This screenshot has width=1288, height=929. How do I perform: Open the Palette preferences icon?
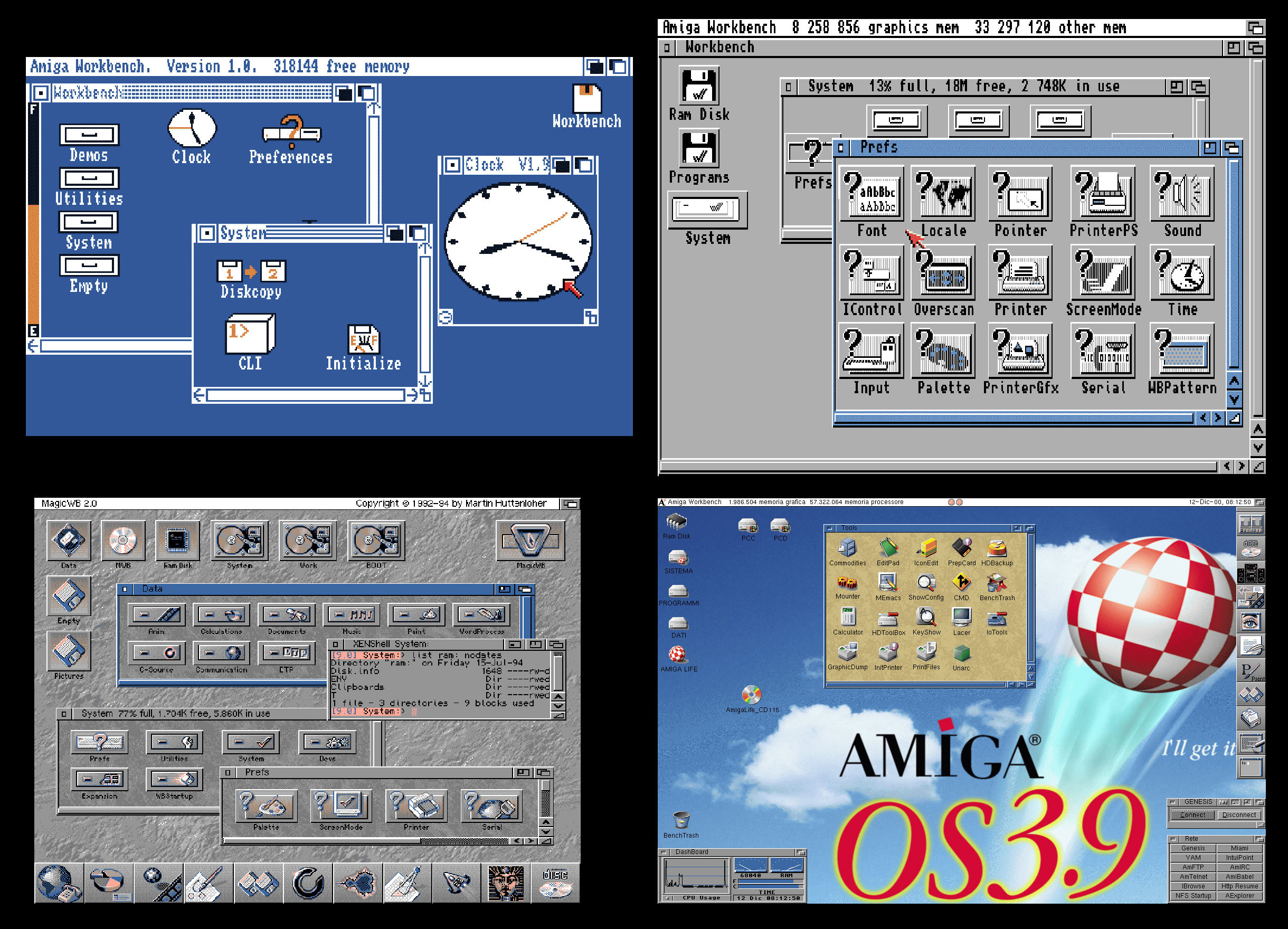pos(943,352)
